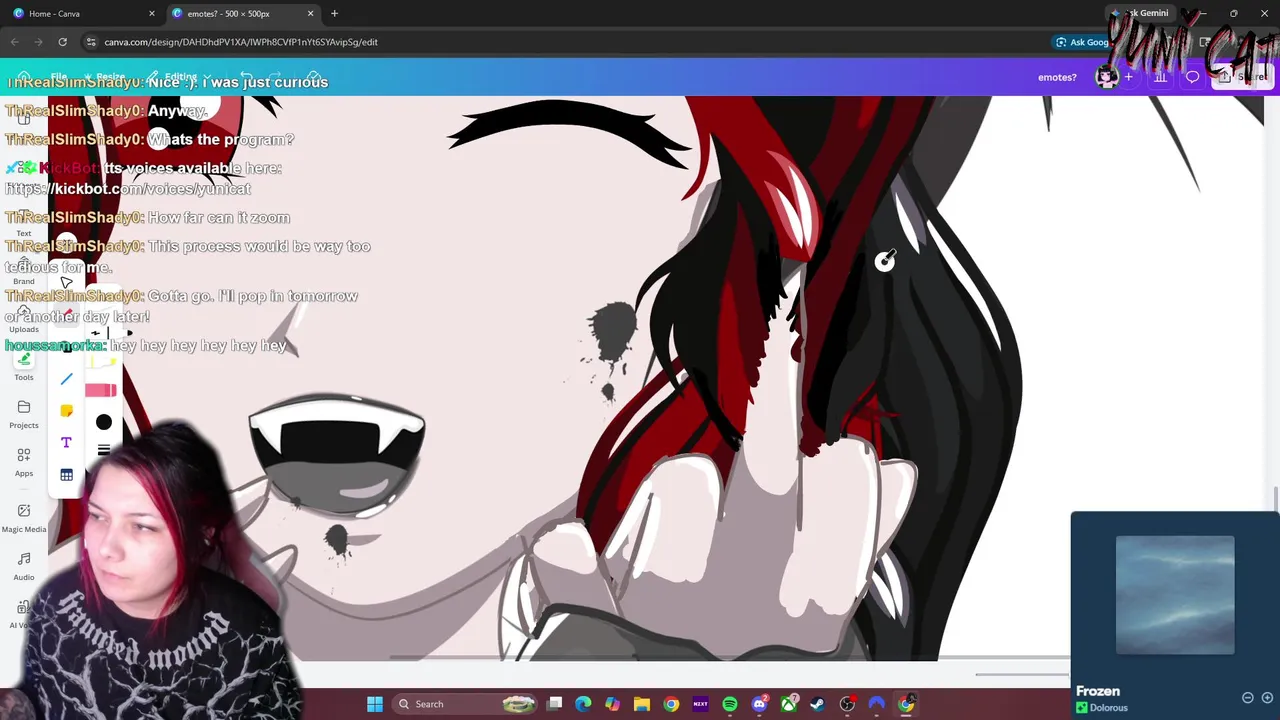This screenshot has width=1280, height=720.
Task: Open the Resize menu
Action: tap(104, 77)
